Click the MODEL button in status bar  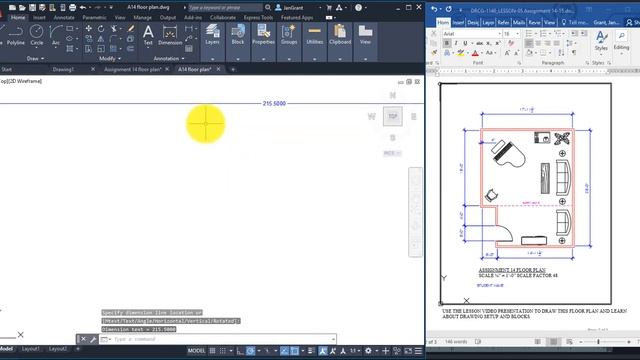pos(196,351)
